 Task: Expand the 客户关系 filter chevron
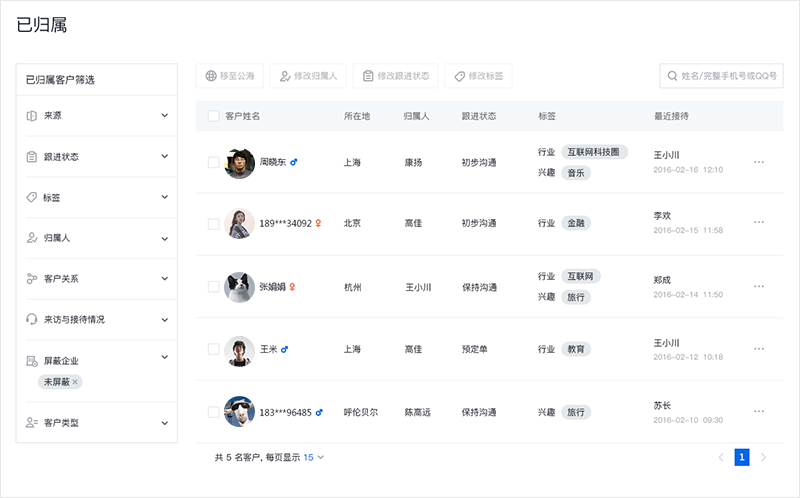(165, 279)
